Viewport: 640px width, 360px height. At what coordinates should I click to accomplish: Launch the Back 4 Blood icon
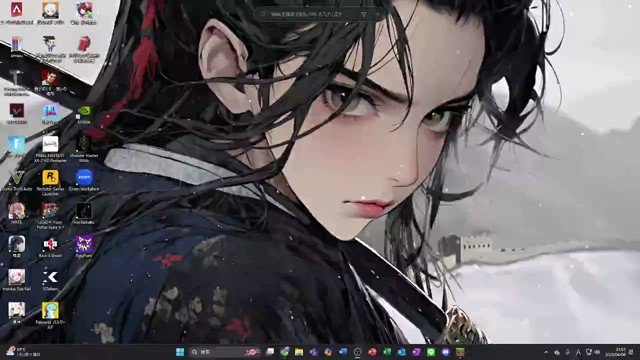click(50, 247)
